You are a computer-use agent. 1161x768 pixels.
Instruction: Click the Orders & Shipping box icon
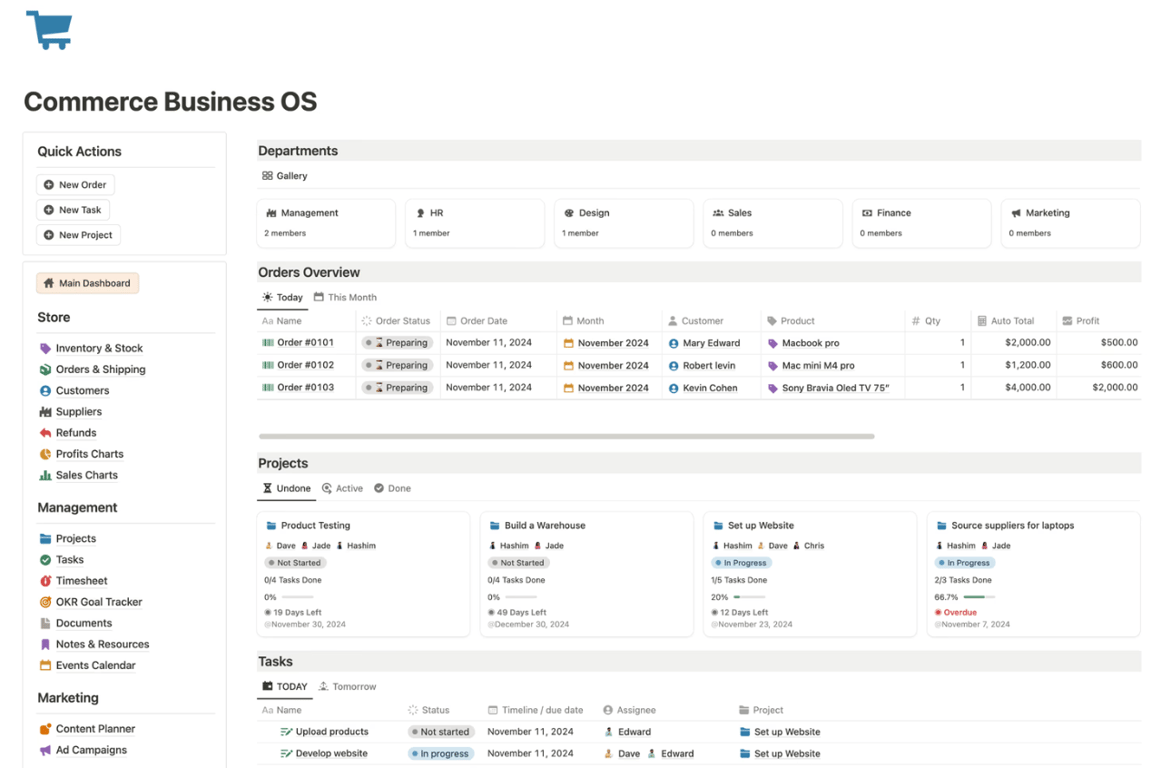point(45,370)
